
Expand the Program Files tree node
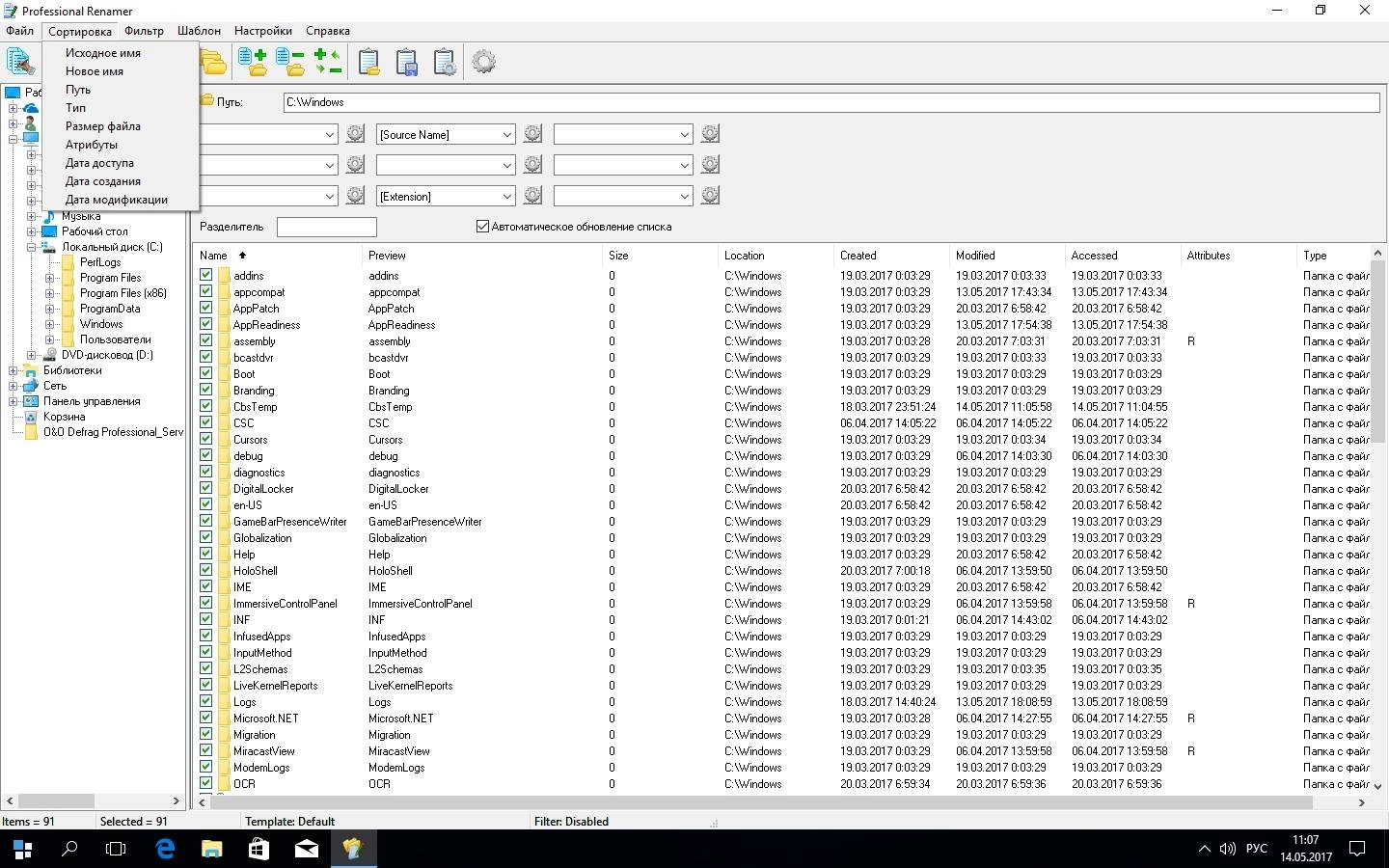pyautogui.click(x=49, y=278)
